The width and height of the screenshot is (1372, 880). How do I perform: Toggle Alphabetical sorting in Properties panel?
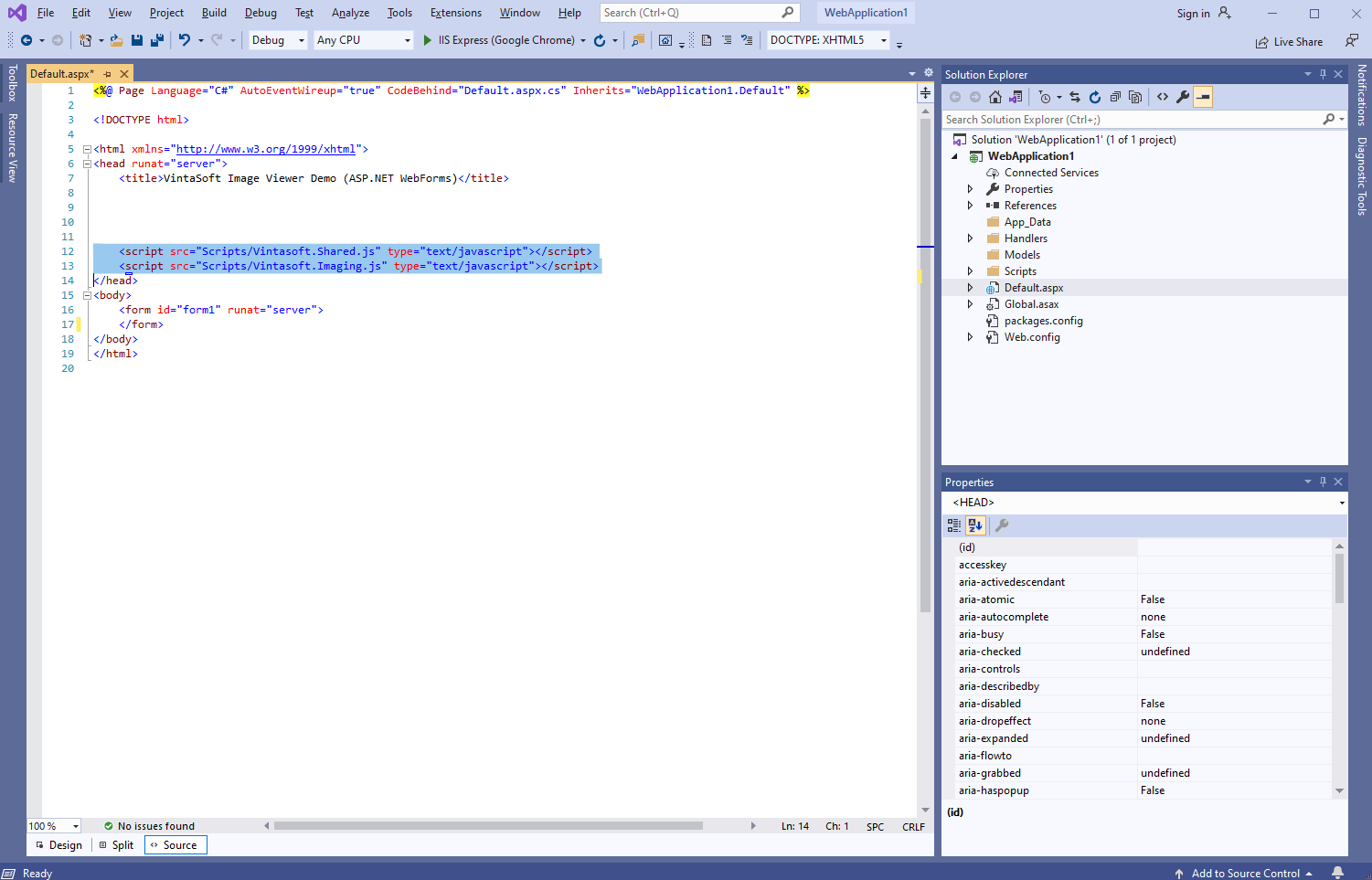click(975, 525)
